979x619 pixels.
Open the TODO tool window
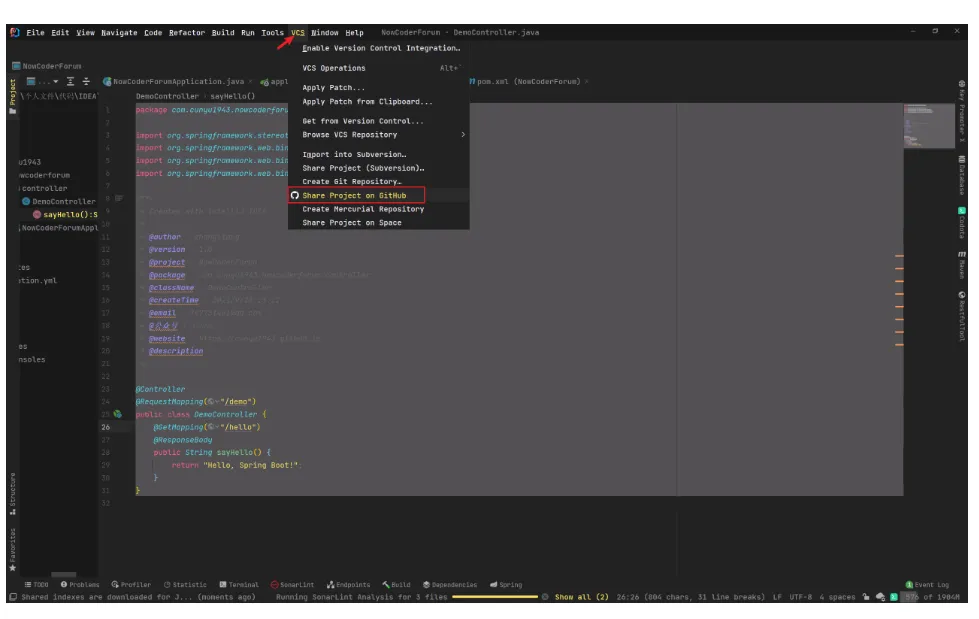click(x=36, y=585)
